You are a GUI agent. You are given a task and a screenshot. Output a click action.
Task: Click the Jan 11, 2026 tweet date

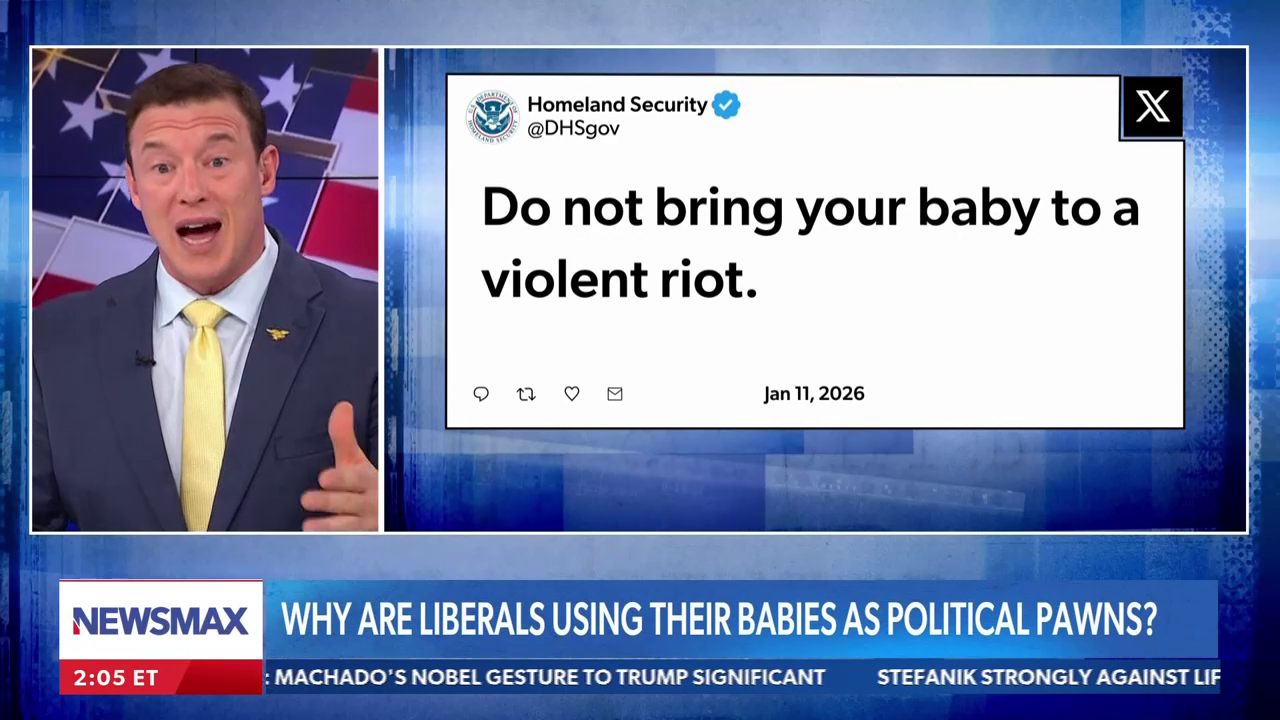coord(814,394)
